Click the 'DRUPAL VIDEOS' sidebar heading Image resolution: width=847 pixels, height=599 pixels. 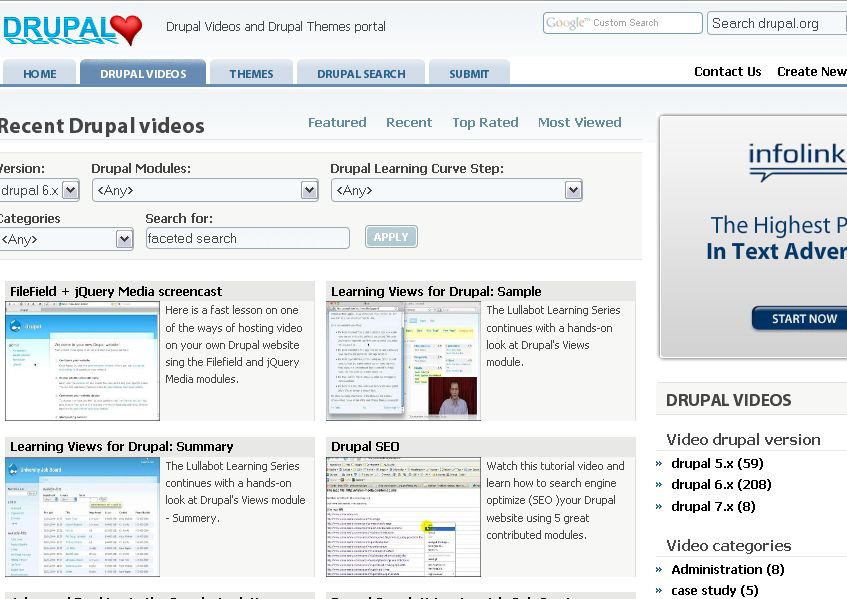729,400
